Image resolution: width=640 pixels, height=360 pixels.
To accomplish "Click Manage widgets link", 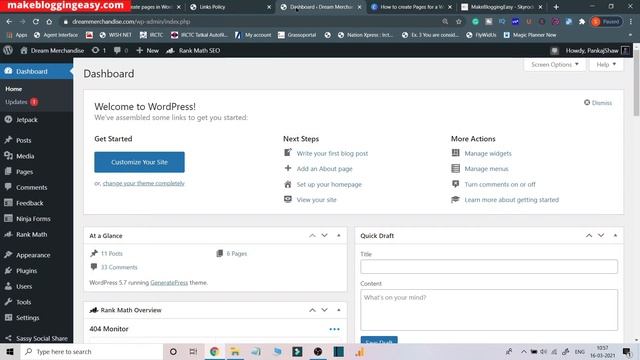I will tap(488, 153).
